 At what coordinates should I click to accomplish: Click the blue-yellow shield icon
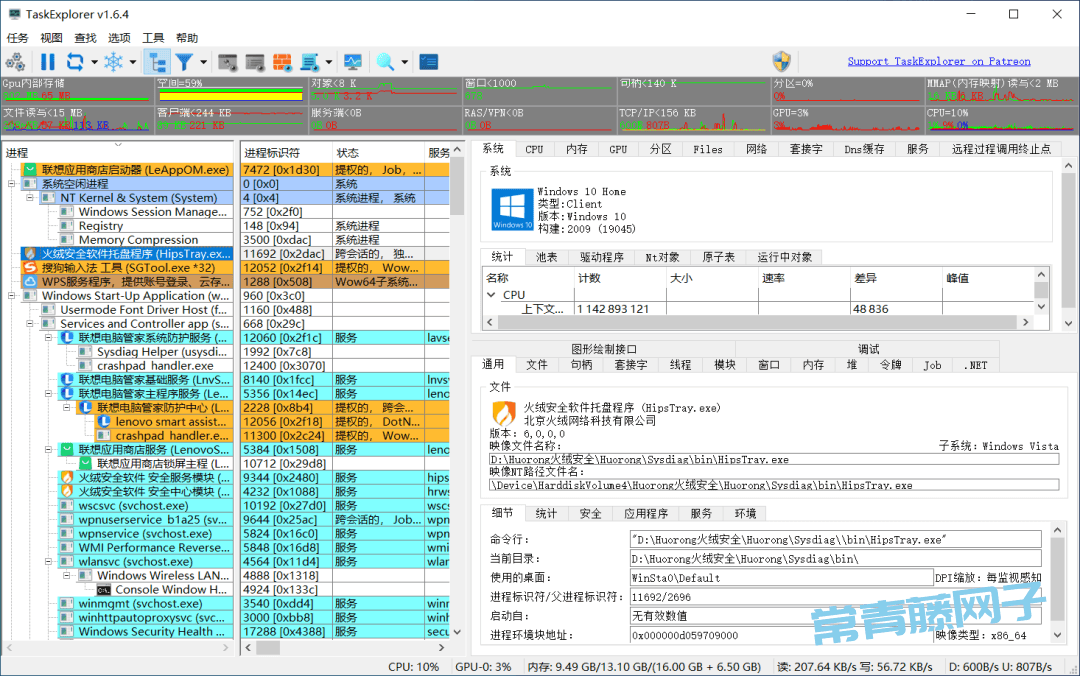[781, 61]
